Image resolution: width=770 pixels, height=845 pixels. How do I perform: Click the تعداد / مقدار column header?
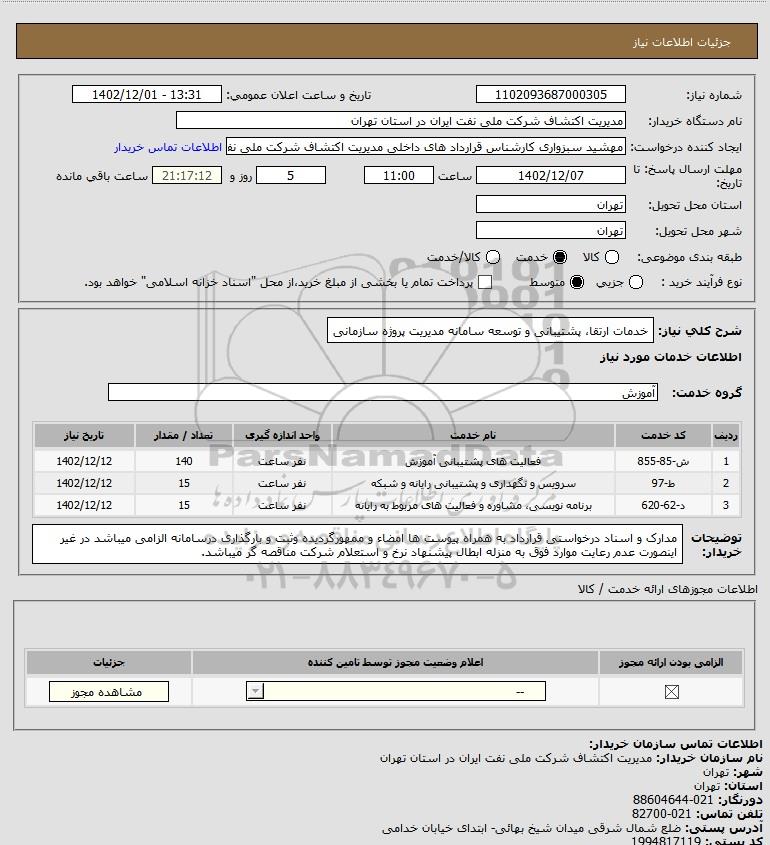point(184,435)
